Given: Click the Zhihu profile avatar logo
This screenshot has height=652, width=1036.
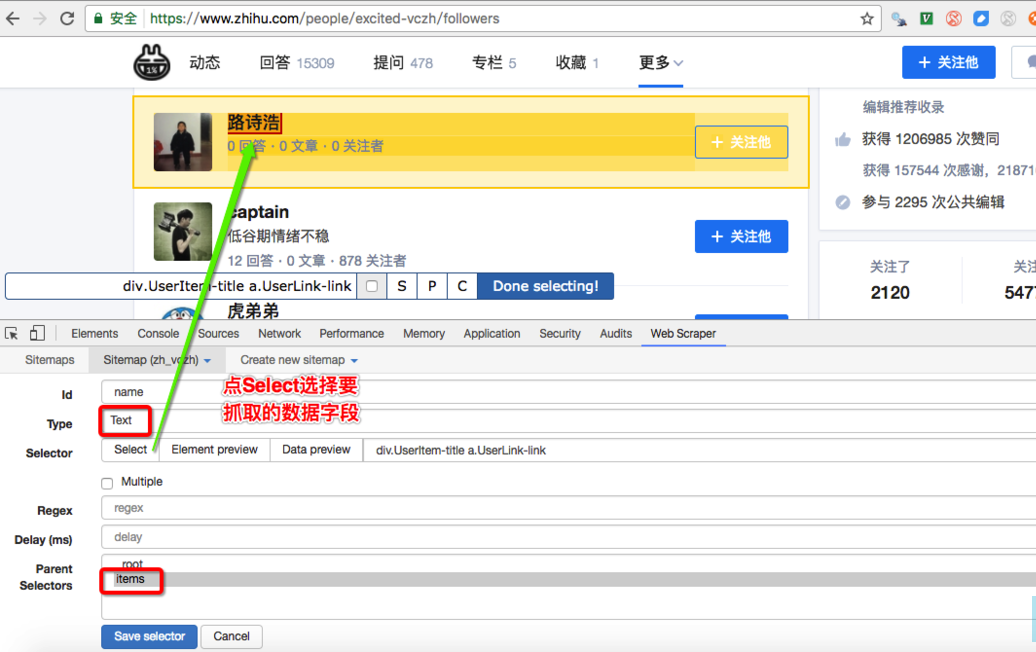Looking at the screenshot, I should [152, 63].
